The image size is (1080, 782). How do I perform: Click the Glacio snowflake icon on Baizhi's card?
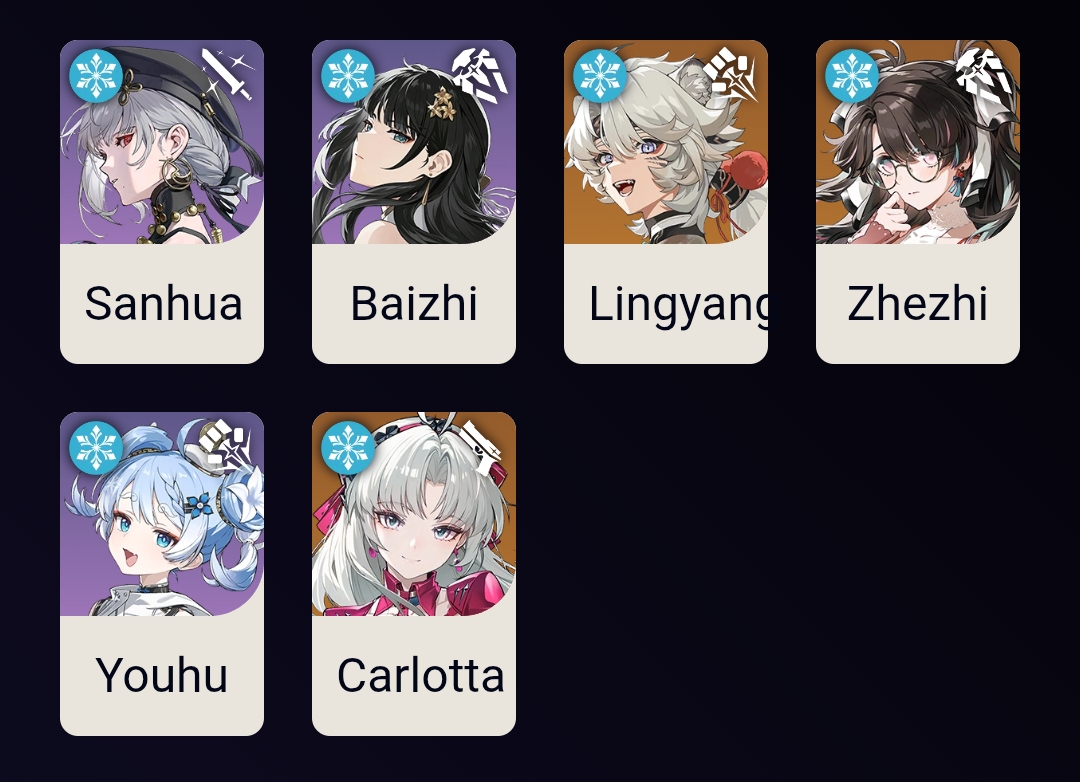pyautogui.click(x=348, y=76)
